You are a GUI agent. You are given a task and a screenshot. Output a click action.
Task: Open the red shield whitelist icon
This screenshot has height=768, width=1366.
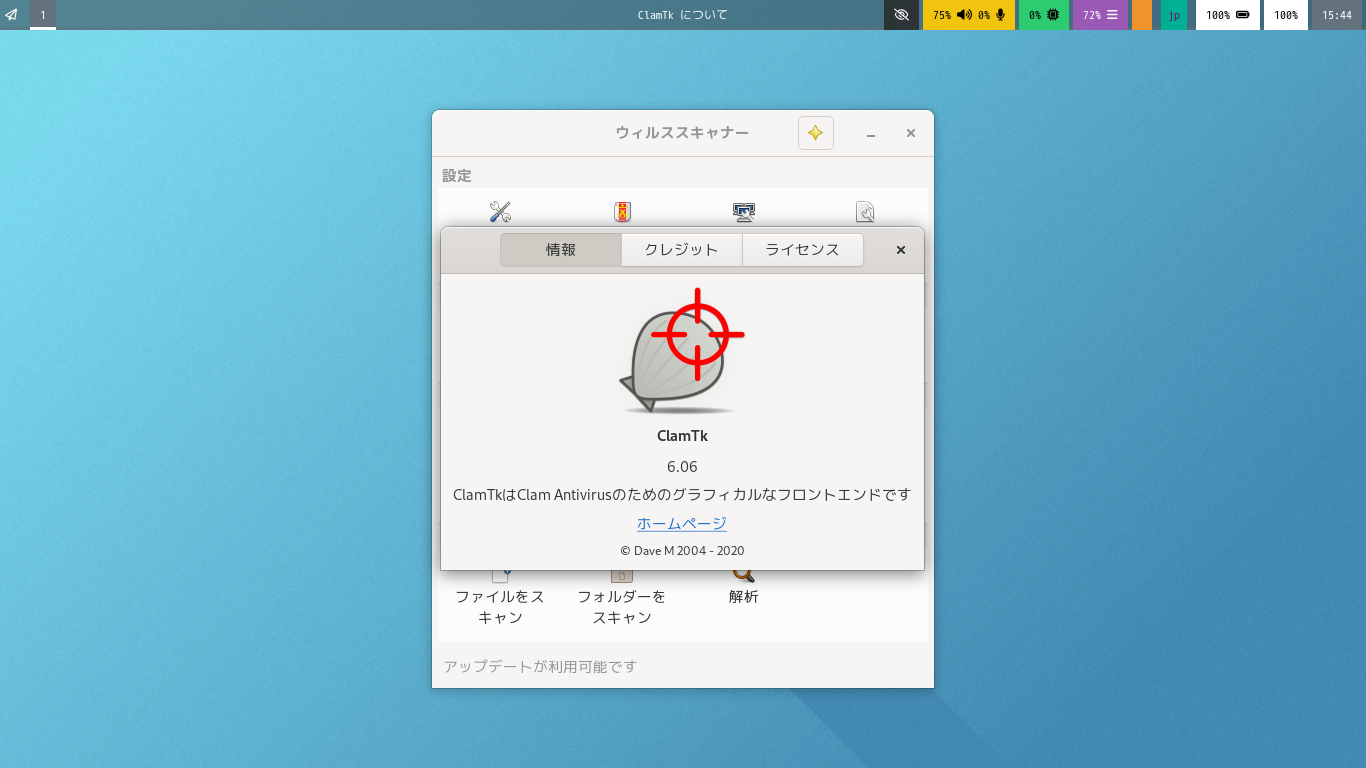[x=622, y=212]
